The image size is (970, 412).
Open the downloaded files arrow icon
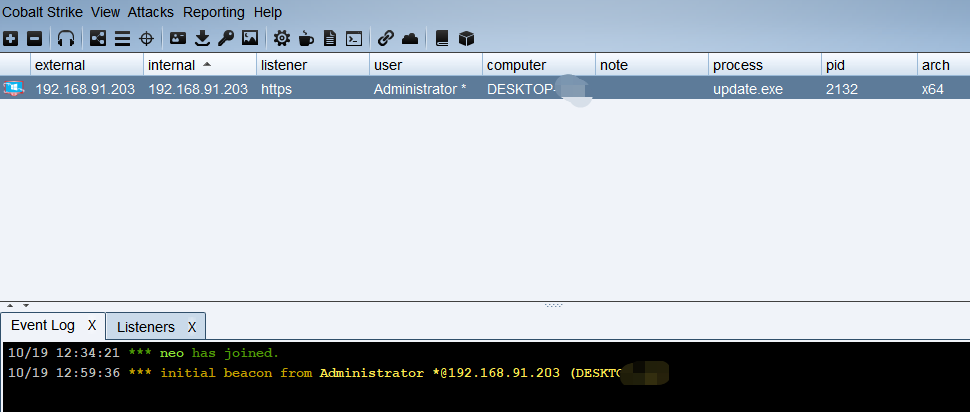point(202,39)
